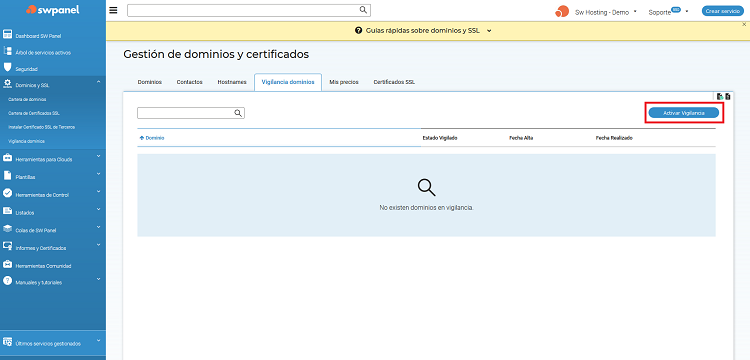The image size is (750, 360).
Task: Click the Herramientas para Clouds toolbox icon
Action: coord(7,157)
